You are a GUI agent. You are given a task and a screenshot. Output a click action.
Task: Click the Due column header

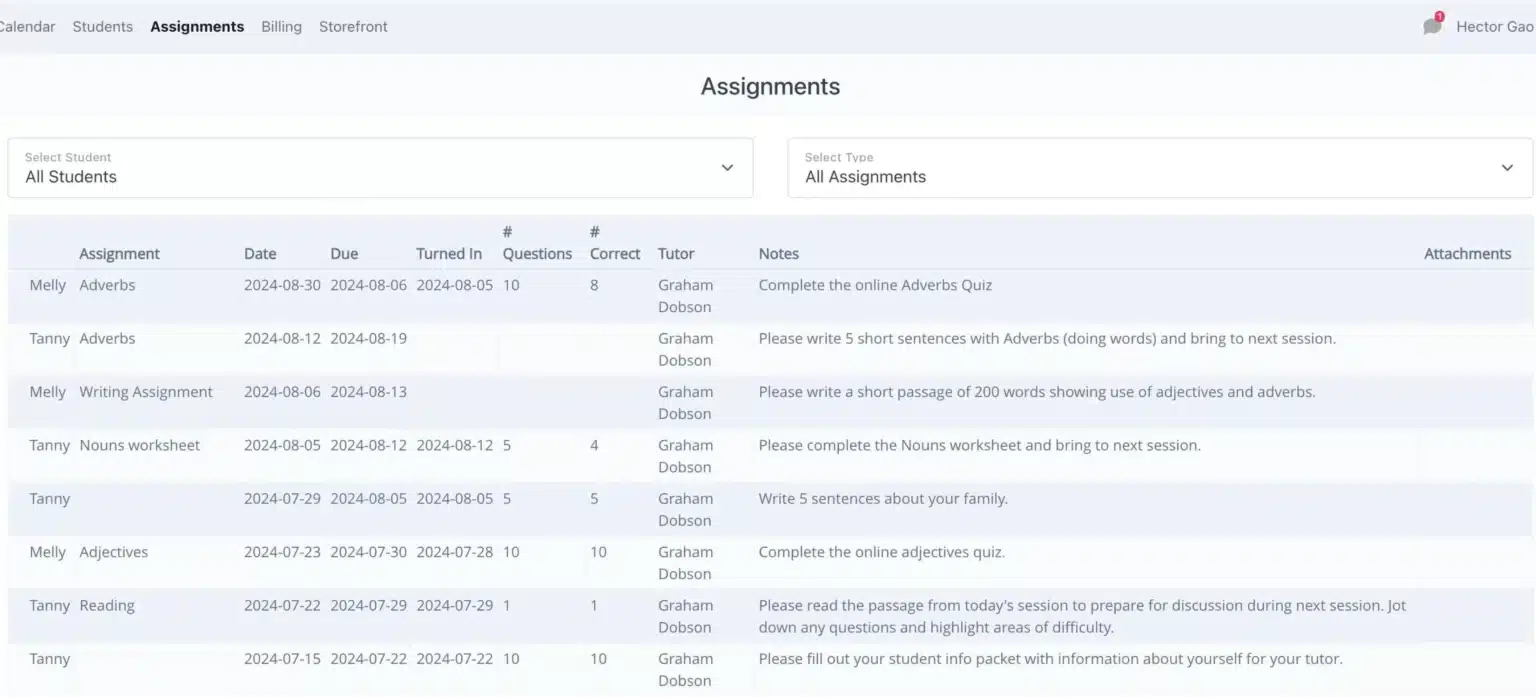tap(344, 254)
